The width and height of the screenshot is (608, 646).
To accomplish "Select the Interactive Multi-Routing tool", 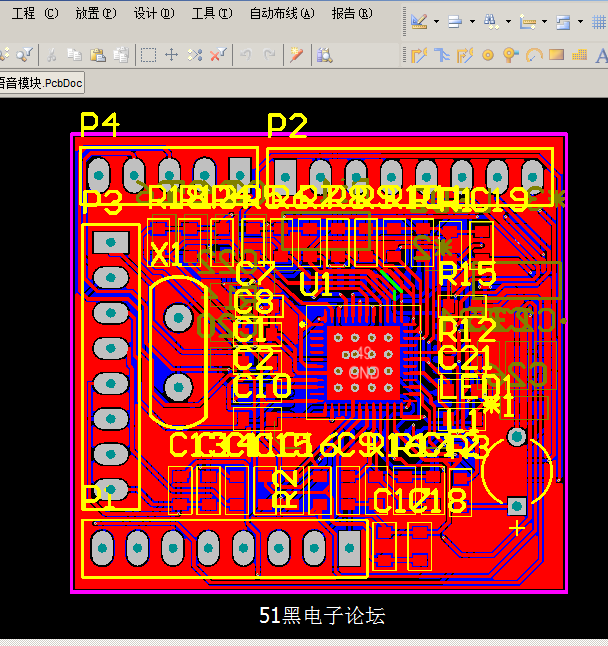I will pyautogui.click(x=442, y=54).
